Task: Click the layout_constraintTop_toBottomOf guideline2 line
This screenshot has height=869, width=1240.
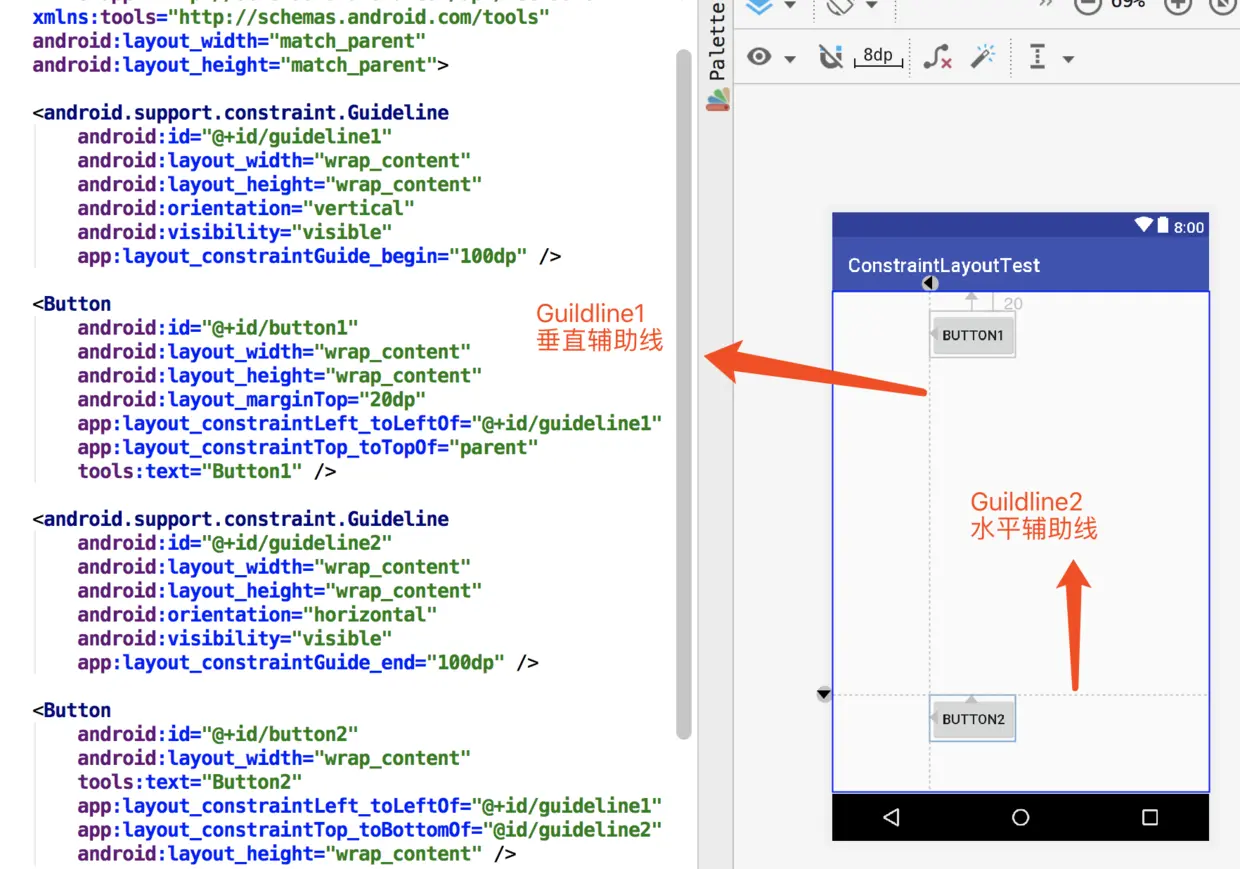Action: [370, 829]
